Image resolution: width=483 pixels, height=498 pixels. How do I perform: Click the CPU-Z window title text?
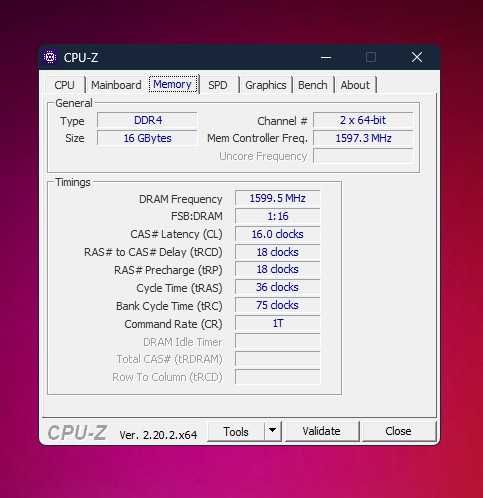point(81,58)
